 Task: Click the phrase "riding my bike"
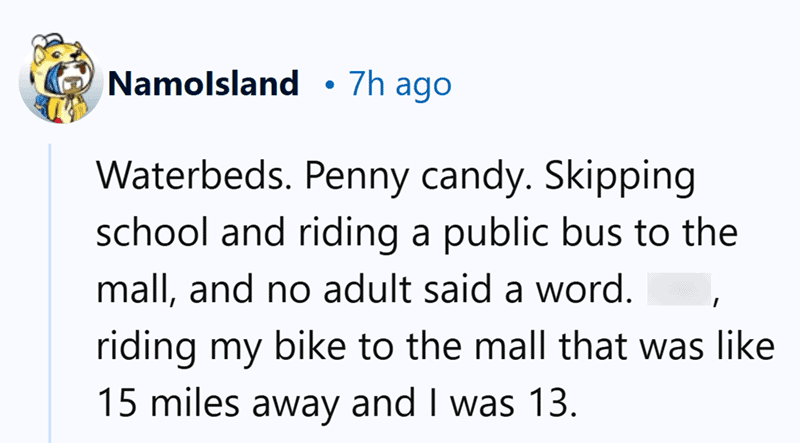(220, 349)
